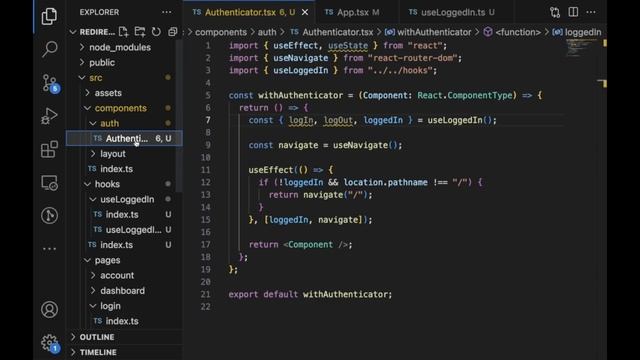Expand the assets folder

click(108, 93)
